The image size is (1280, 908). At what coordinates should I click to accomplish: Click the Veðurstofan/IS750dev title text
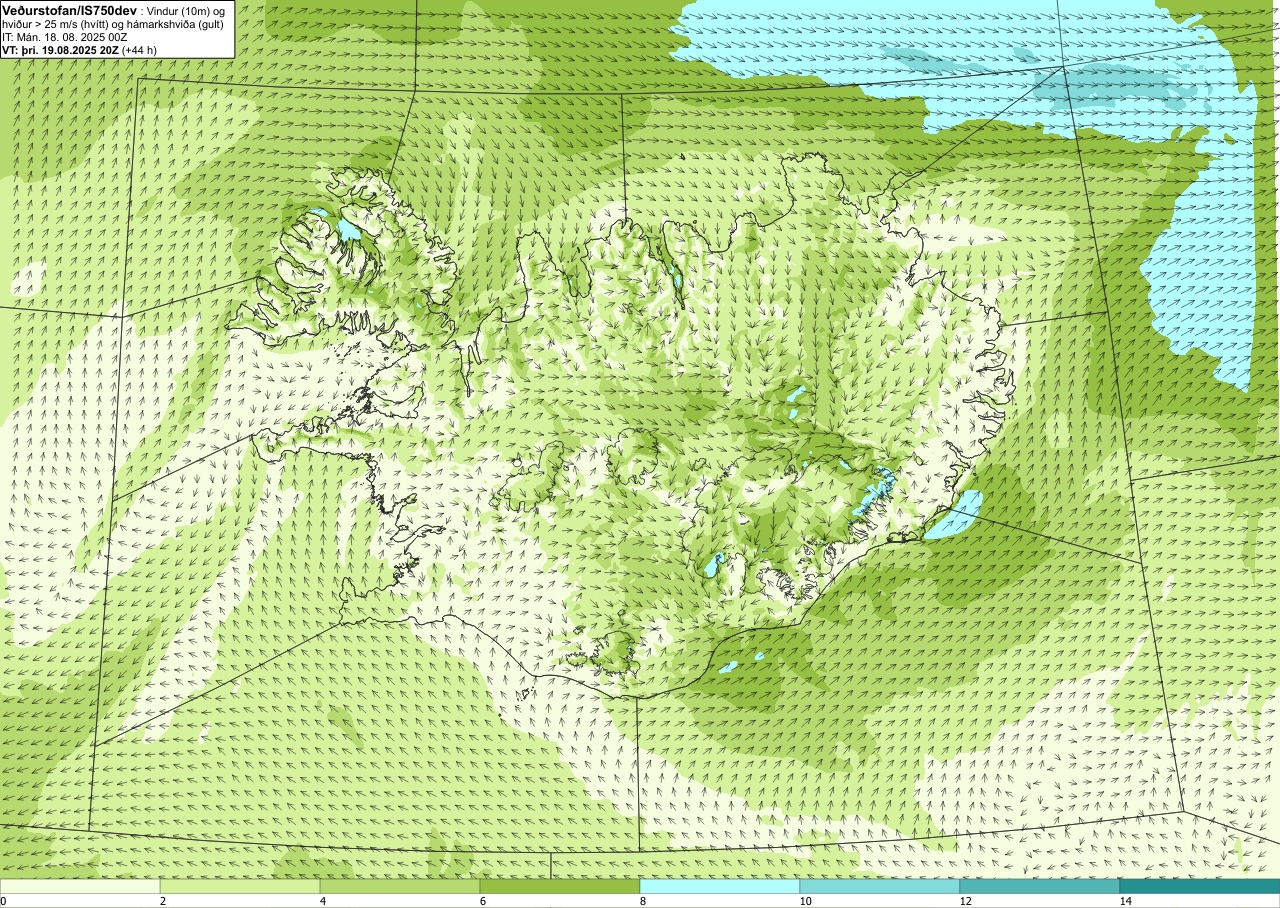point(69,10)
